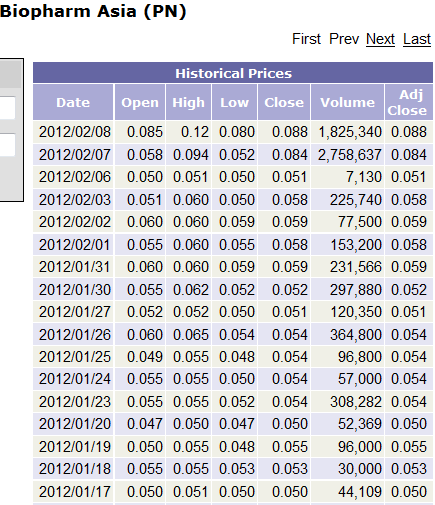Go to the Next page link
435x505 pixels.
(x=380, y=39)
